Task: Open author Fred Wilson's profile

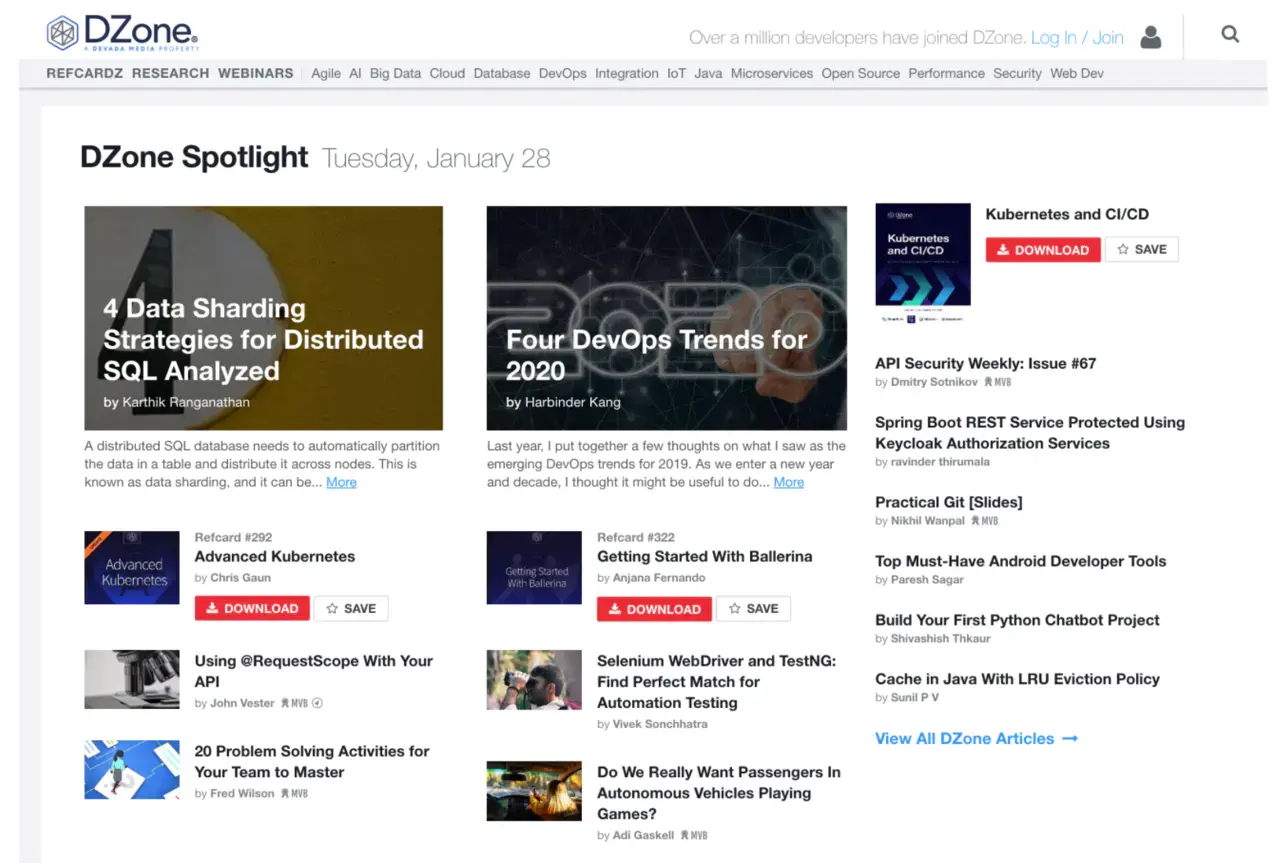Action: click(x=242, y=793)
